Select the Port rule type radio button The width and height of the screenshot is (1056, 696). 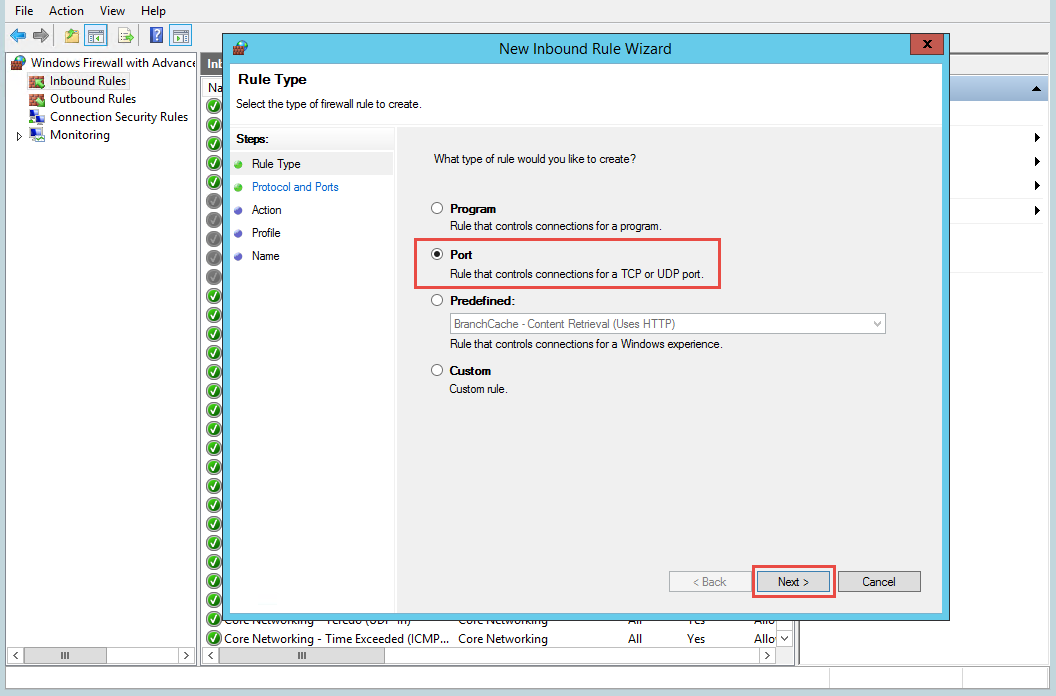(x=437, y=254)
